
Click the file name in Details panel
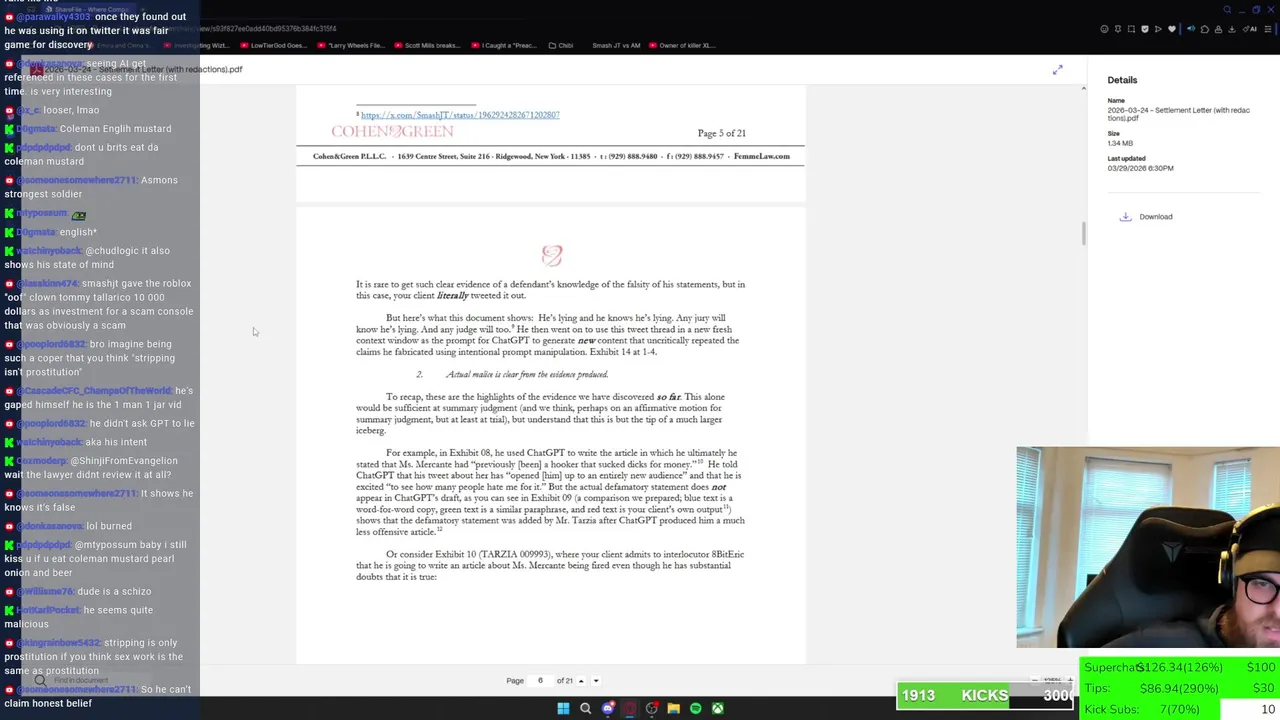[1178, 114]
